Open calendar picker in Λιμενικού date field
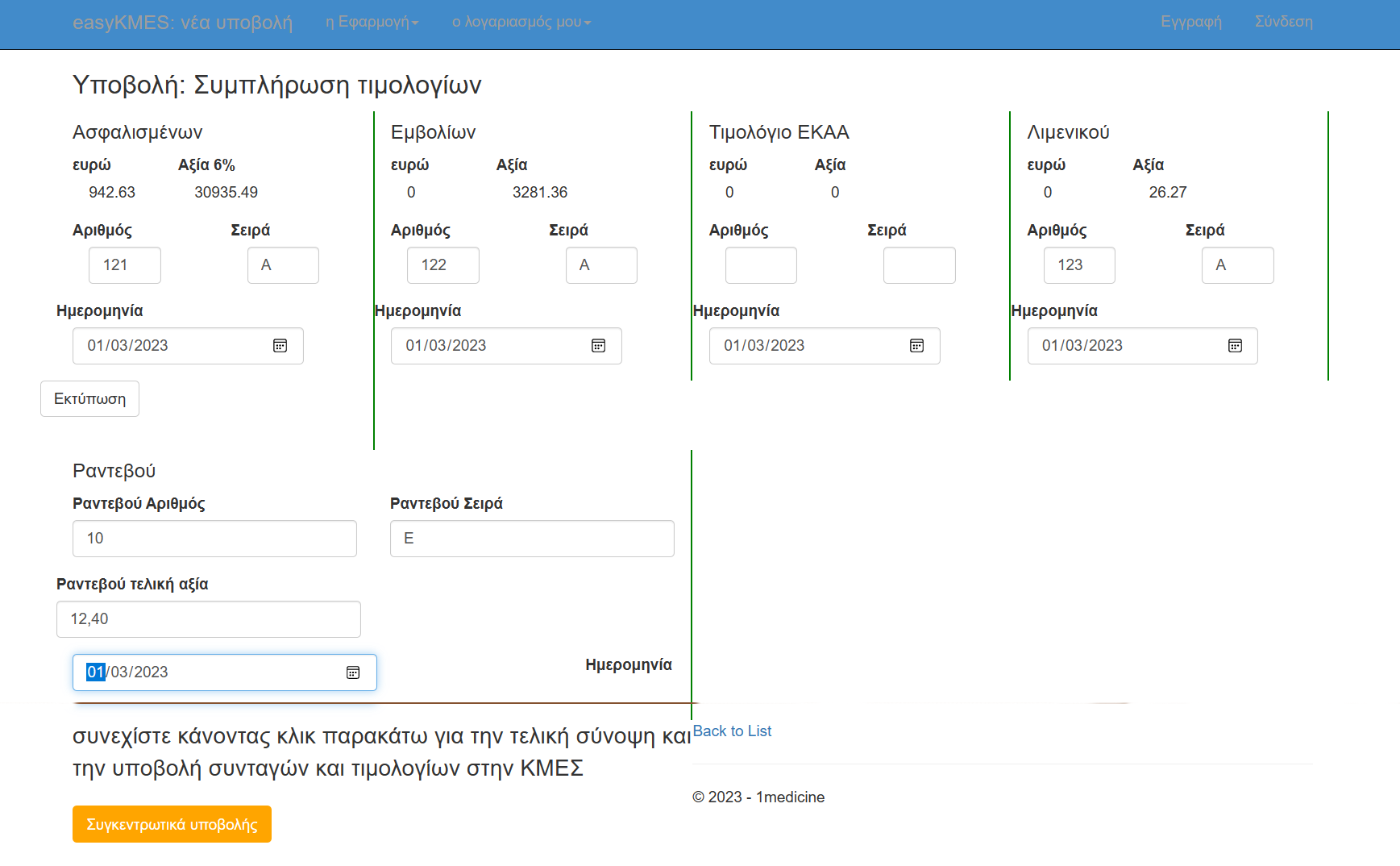Image resolution: width=1400 pixels, height=866 pixels. 1235,346
